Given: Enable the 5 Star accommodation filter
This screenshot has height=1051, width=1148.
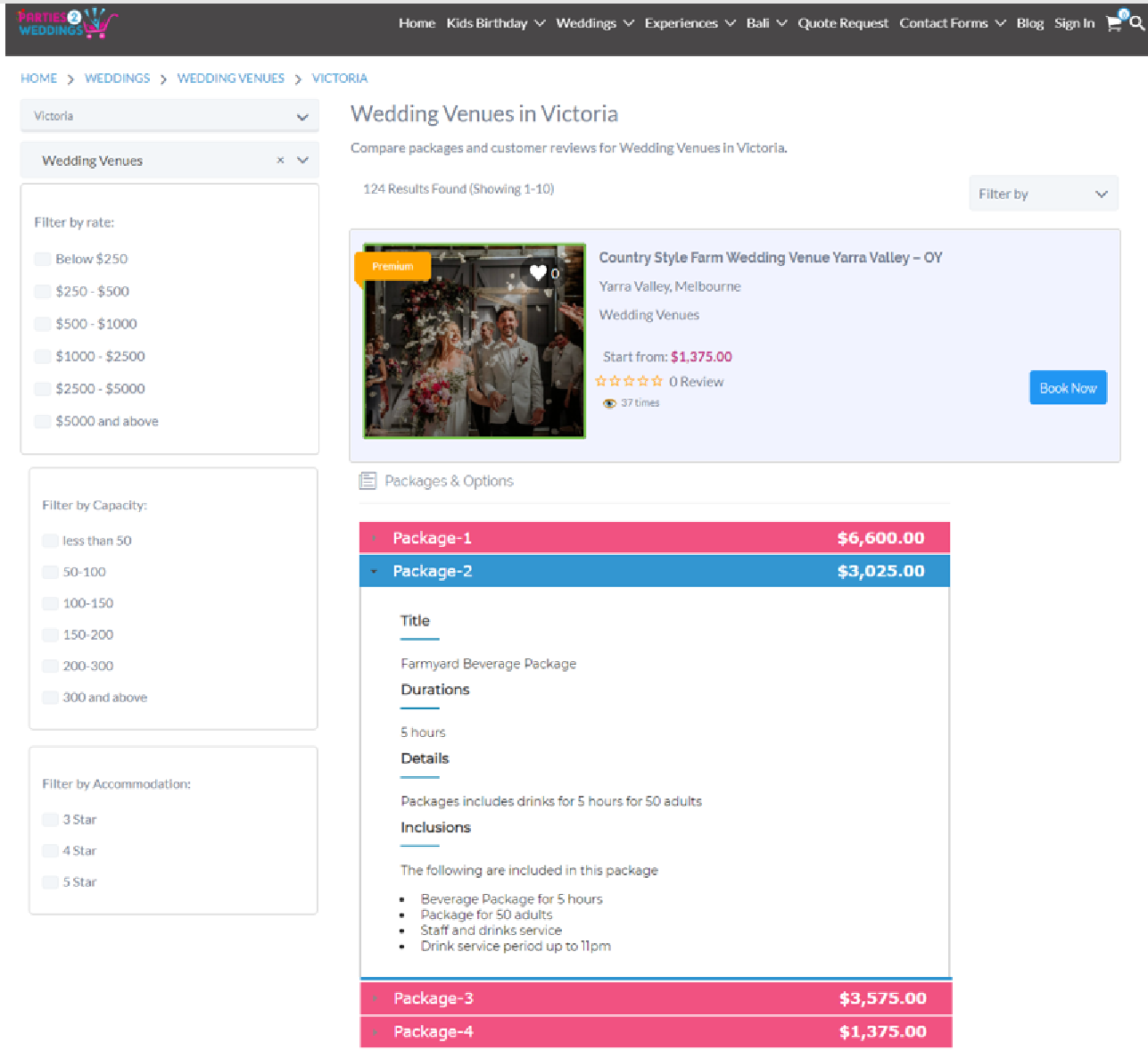Looking at the screenshot, I should tap(50, 882).
